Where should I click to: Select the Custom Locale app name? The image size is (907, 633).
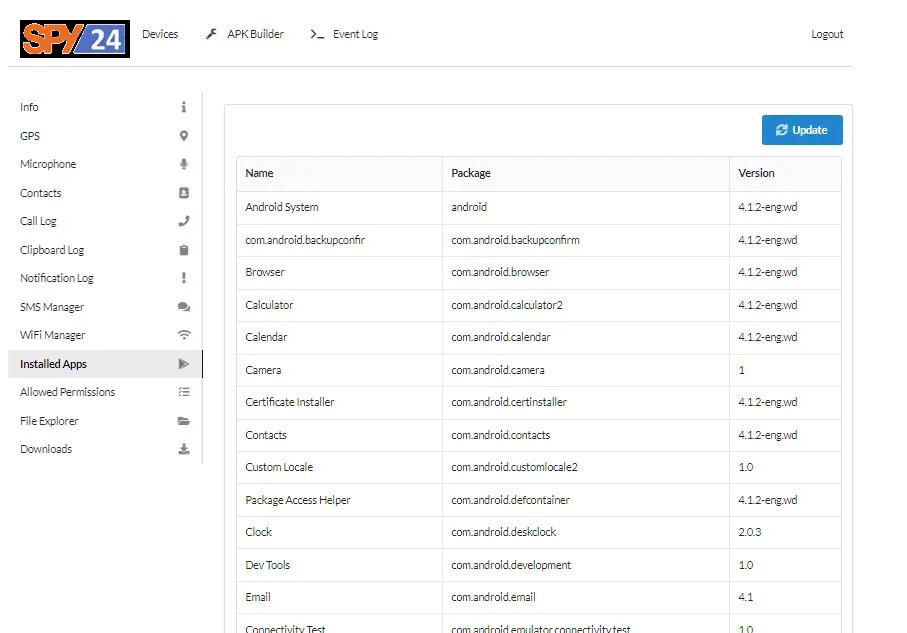coord(279,467)
